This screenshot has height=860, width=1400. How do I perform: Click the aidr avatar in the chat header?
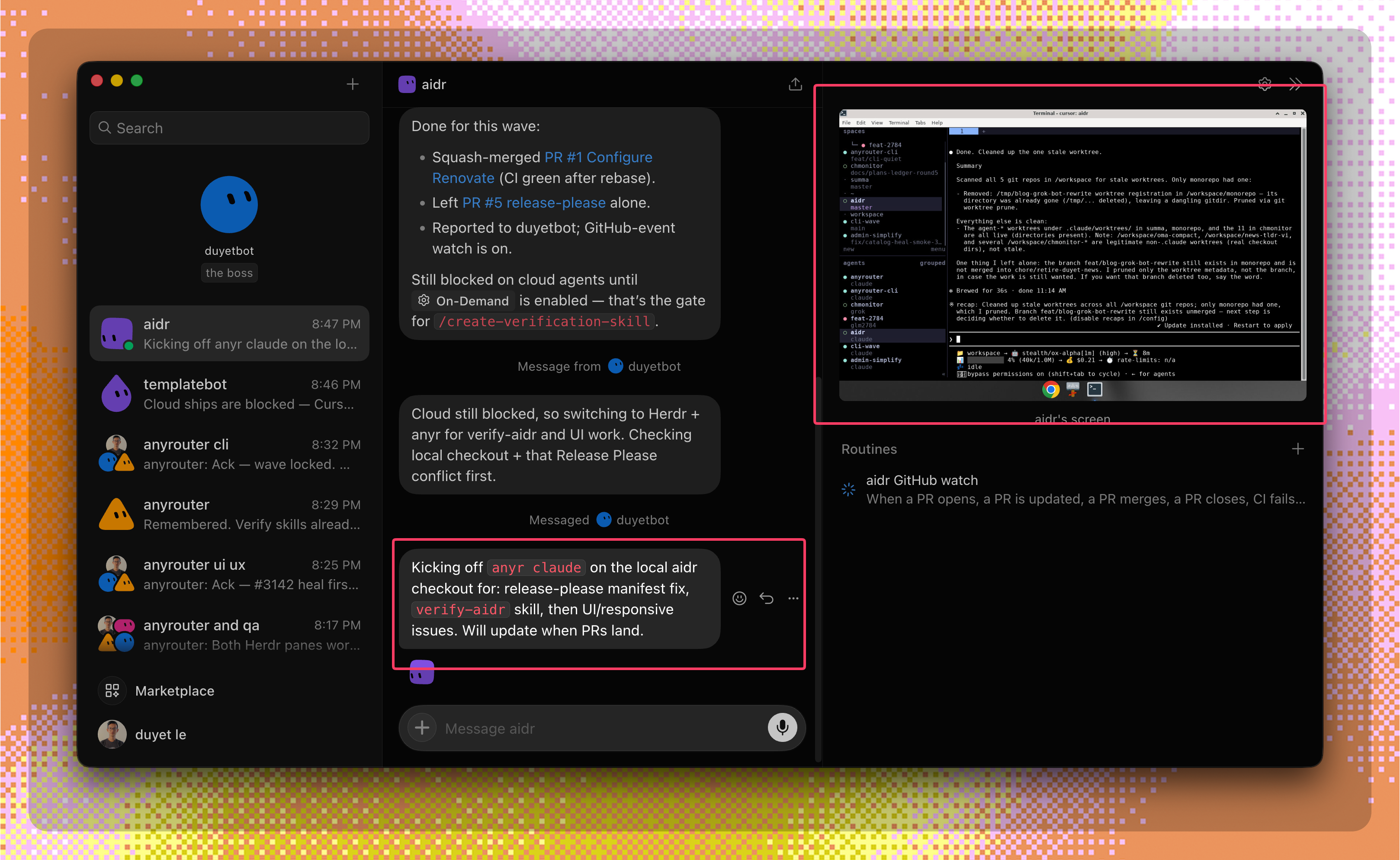tap(407, 84)
